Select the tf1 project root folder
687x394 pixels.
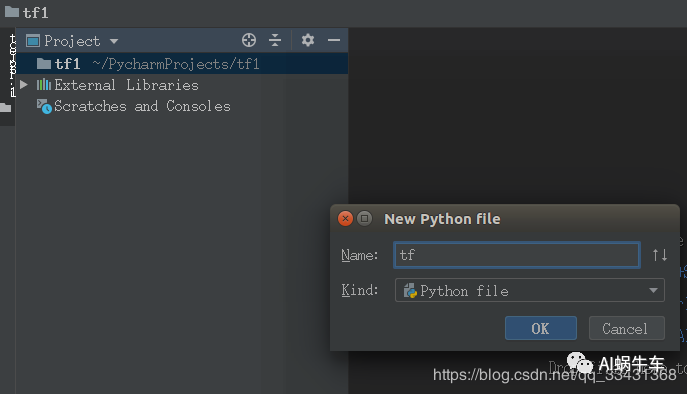coord(182,64)
